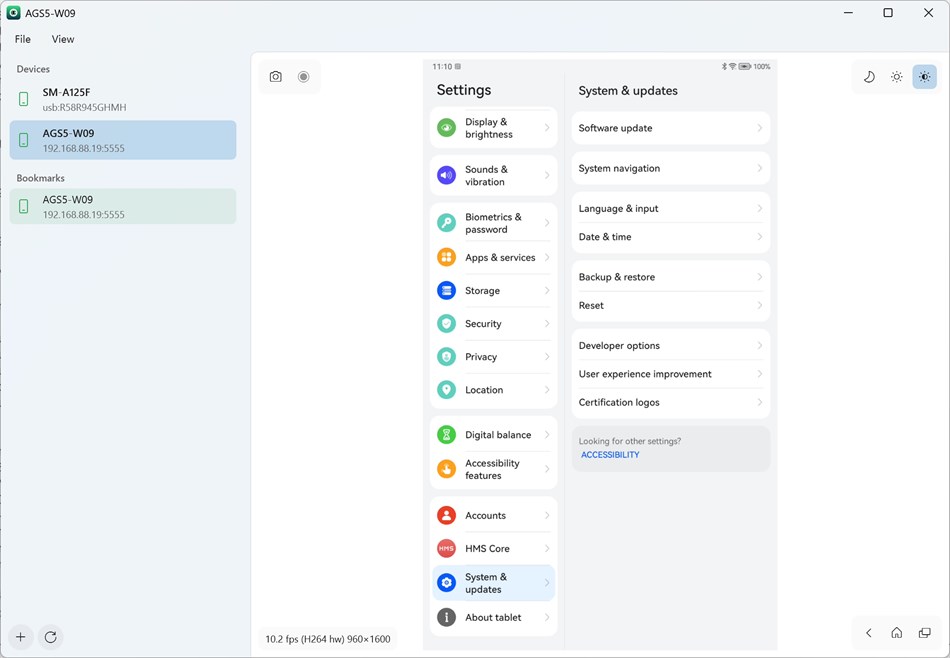The image size is (950, 658).
Task: Click chevron next to About tablet
Action: point(547,617)
